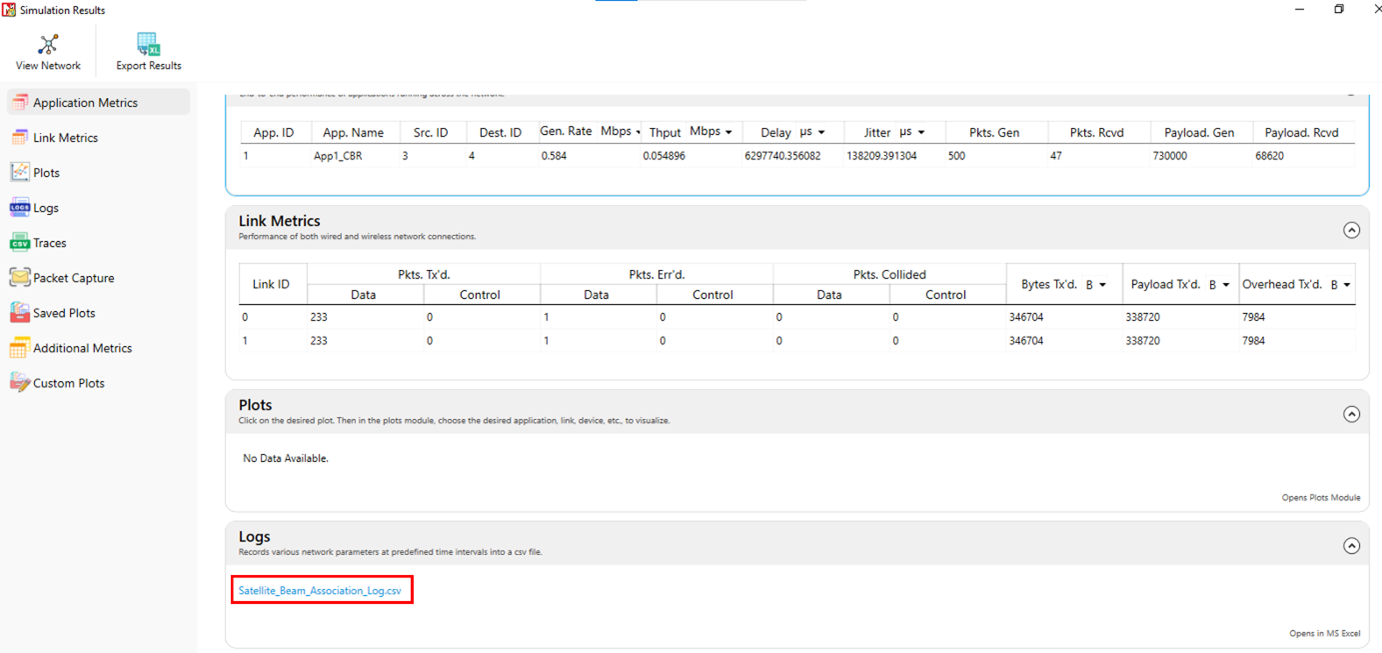The image size is (1382, 653).
Task: Open Packet Capture in the sidebar
Action: coord(73,278)
